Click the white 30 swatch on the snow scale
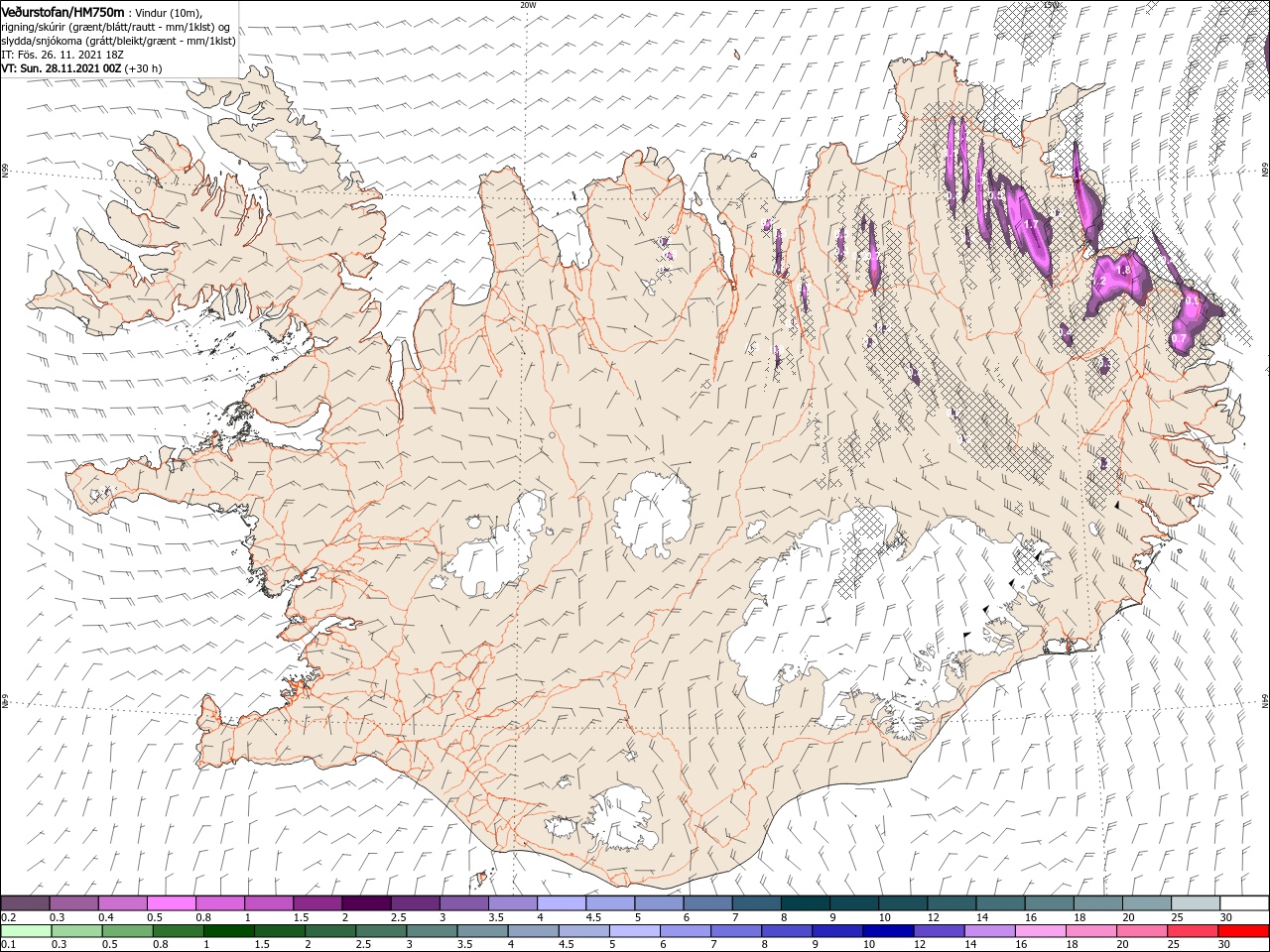 pyautogui.click(x=1244, y=903)
